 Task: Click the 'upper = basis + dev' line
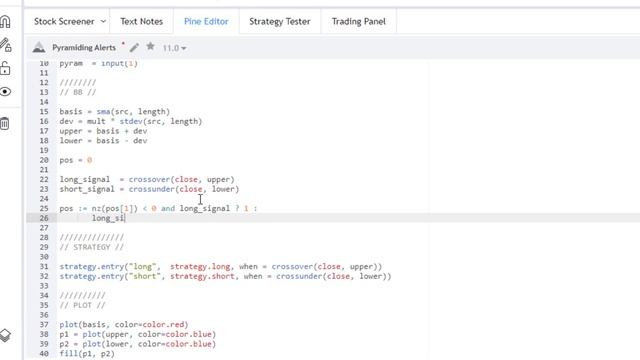tap(103, 131)
